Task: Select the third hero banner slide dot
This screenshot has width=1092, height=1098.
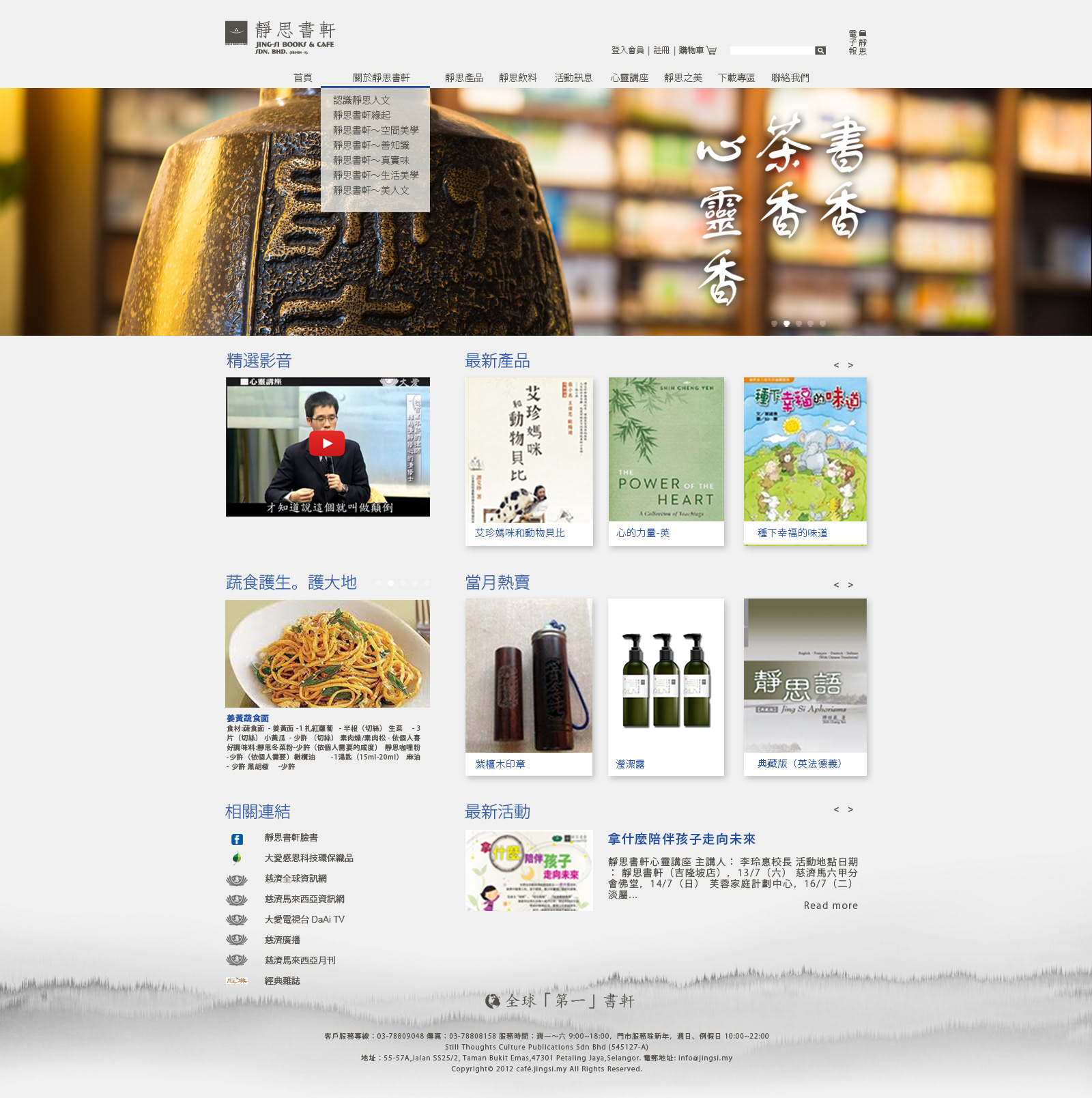Action: point(799,323)
